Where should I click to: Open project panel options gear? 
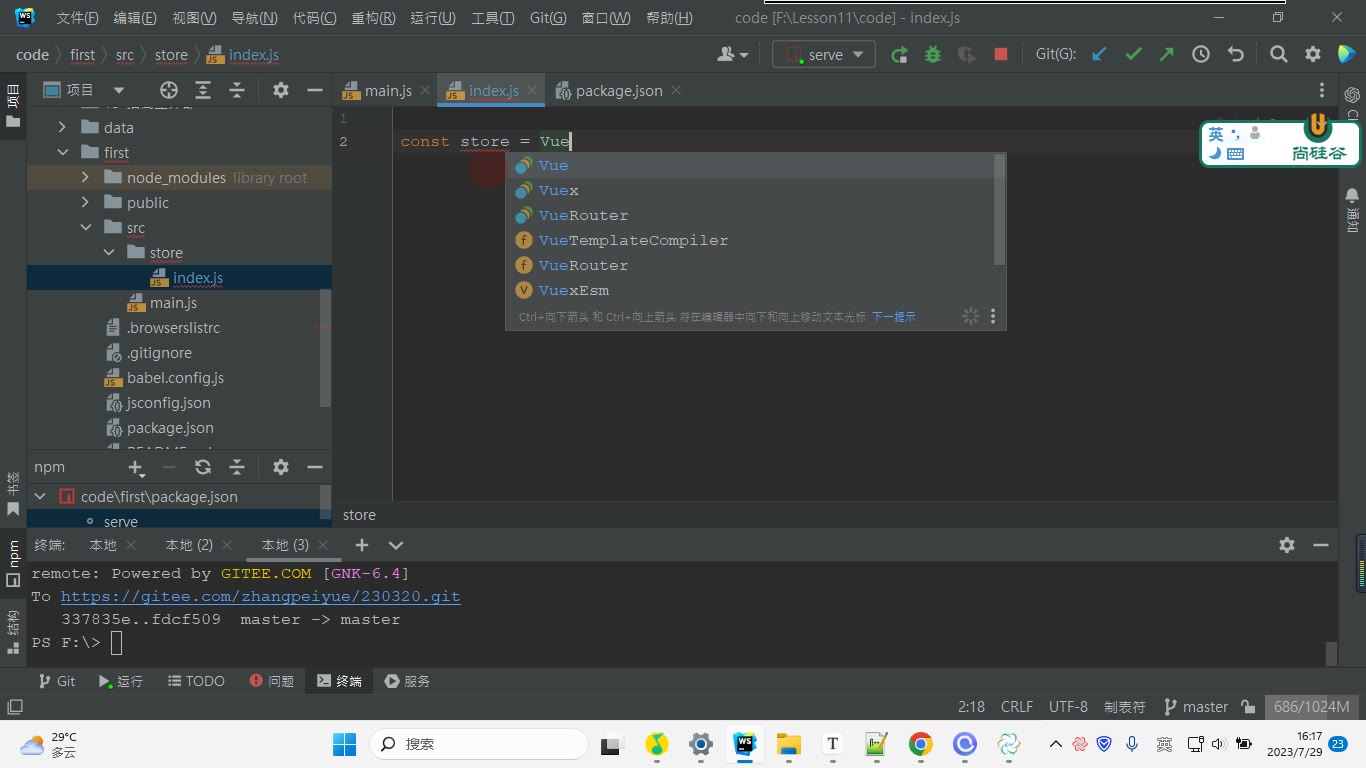281,90
